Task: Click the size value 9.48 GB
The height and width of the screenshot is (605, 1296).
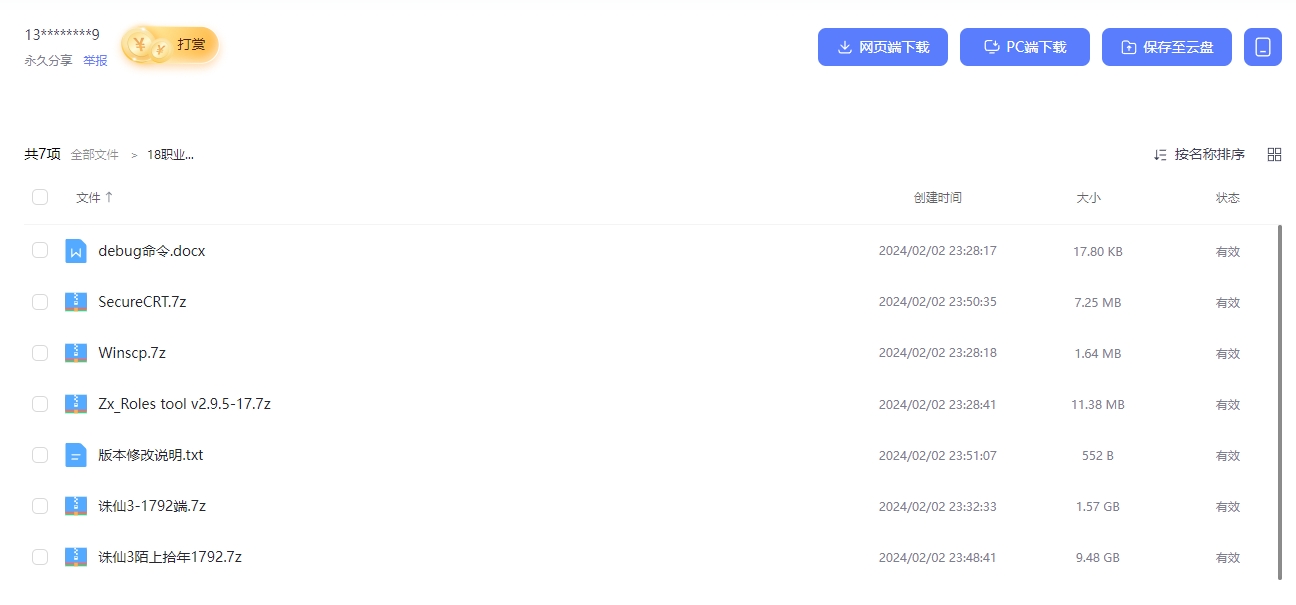Action: (1098, 557)
